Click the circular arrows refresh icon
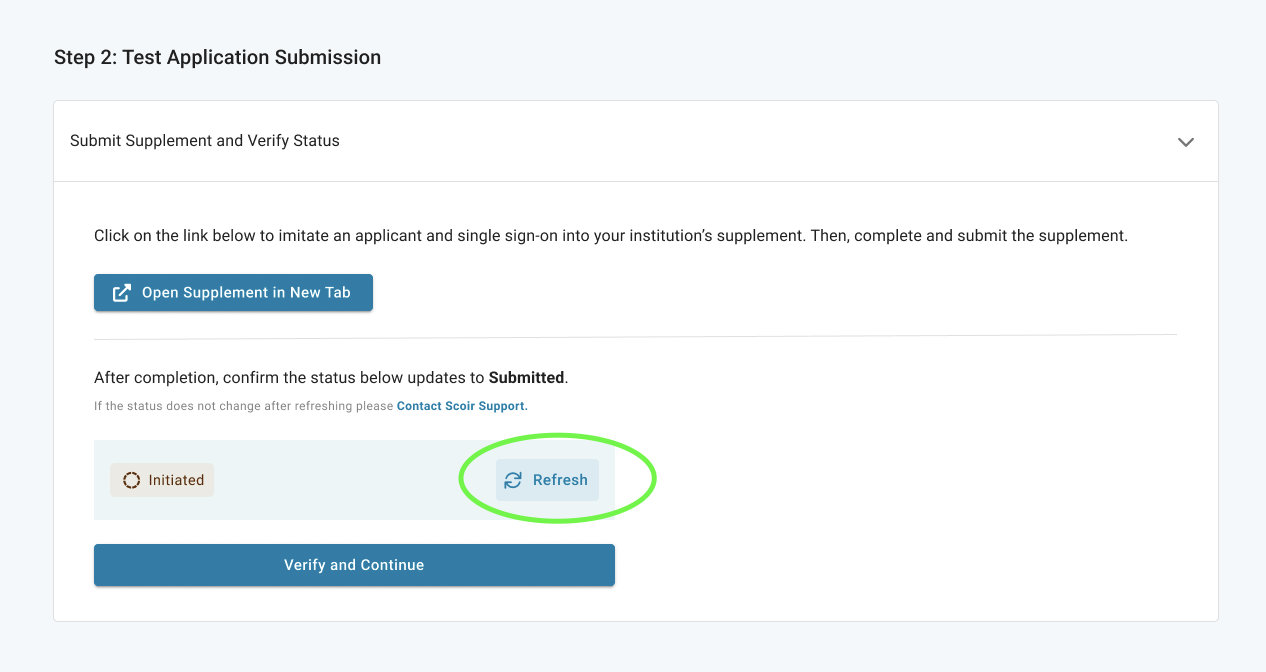 513,480
